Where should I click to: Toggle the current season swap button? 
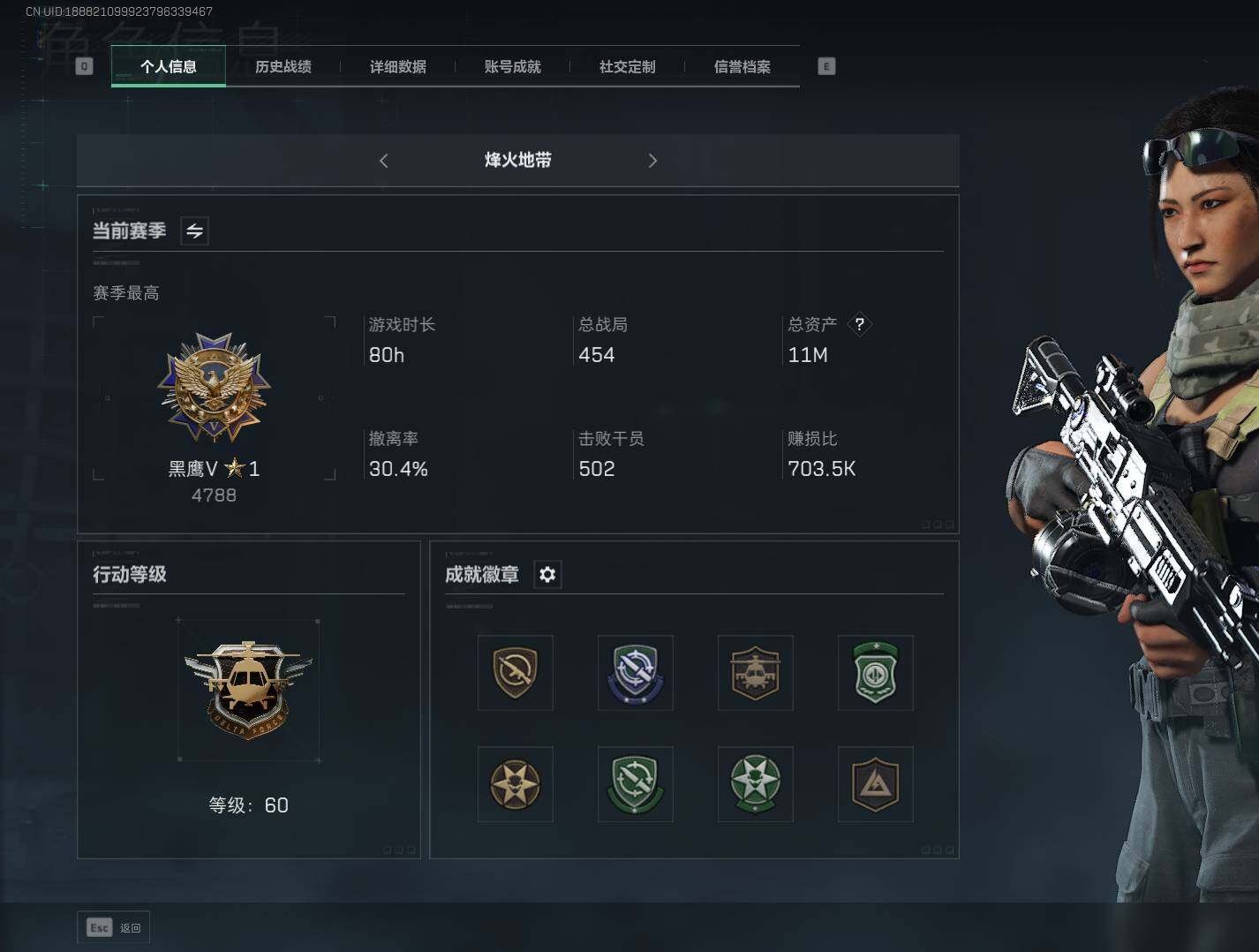pos(195,231)
